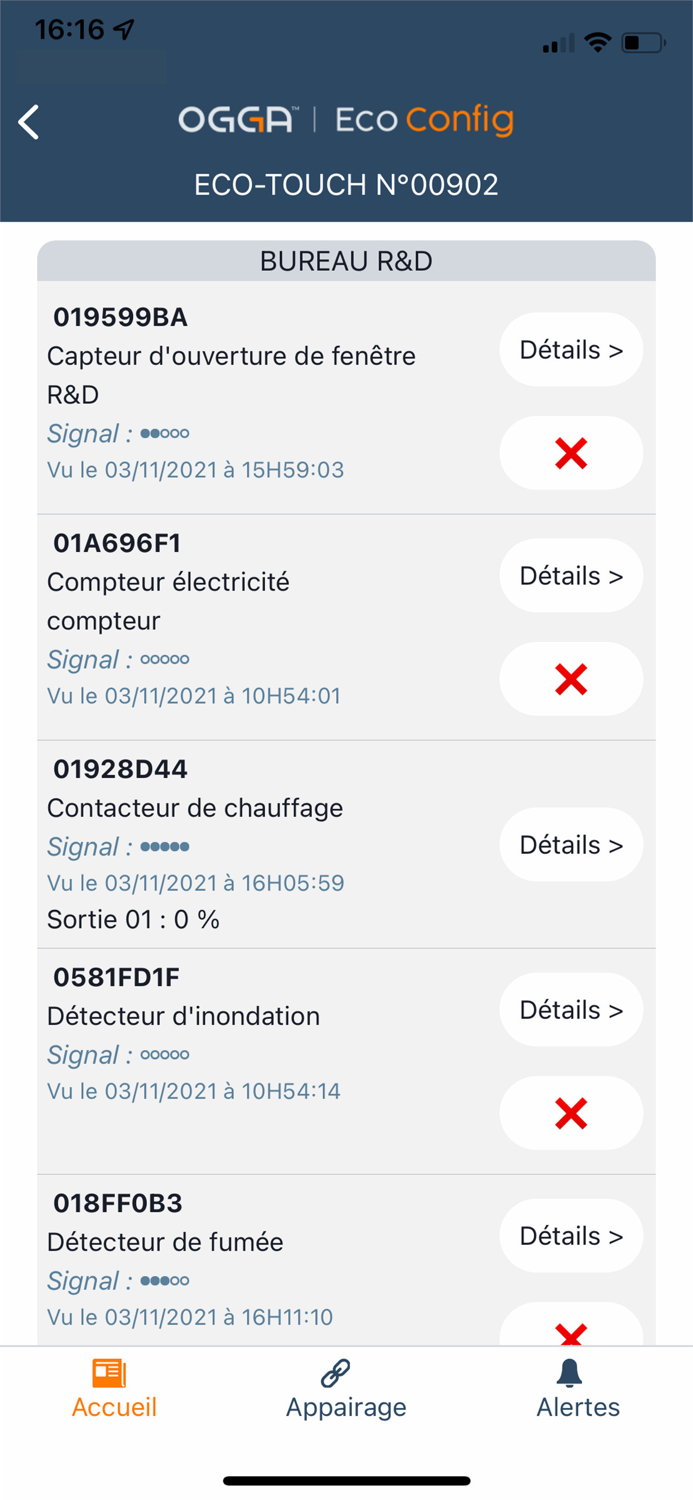The width and height of the screenshot is (693, 1500).
Task: Remove Compteur électricité sensor using red X
Action: [x=570, y=680]
